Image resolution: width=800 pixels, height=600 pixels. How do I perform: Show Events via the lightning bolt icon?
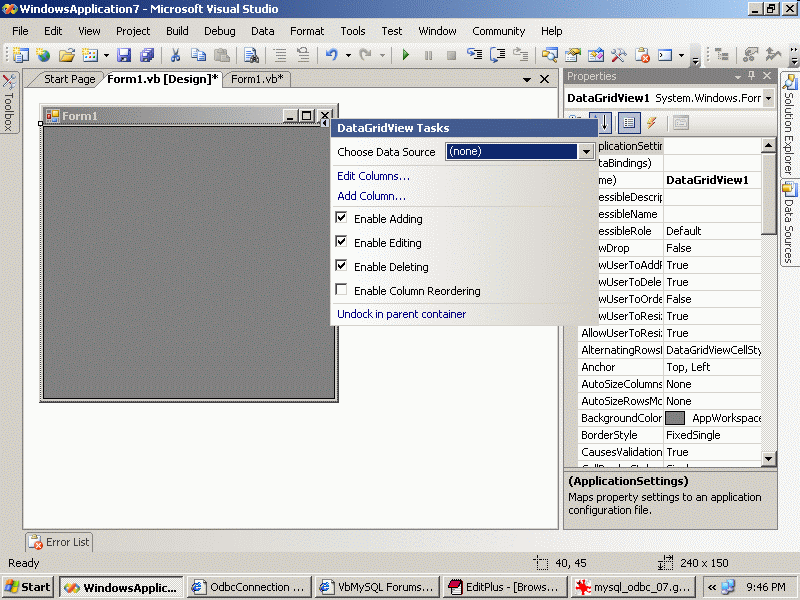pyautogui.click(x=652, y=123)
